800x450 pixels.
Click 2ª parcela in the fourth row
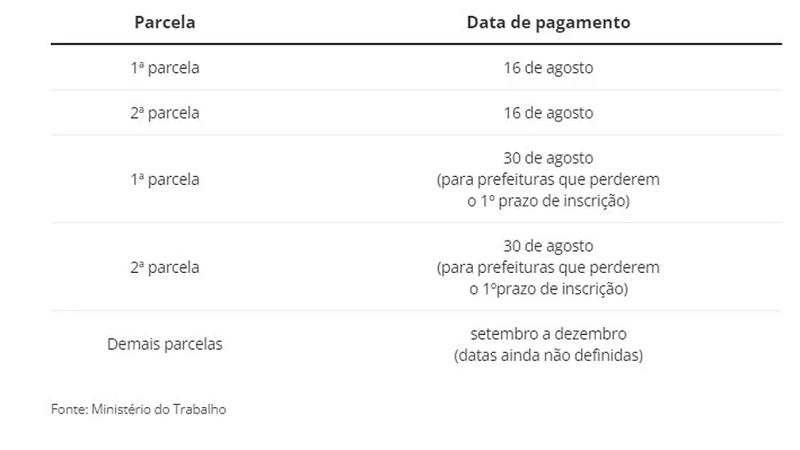[165, 267]
